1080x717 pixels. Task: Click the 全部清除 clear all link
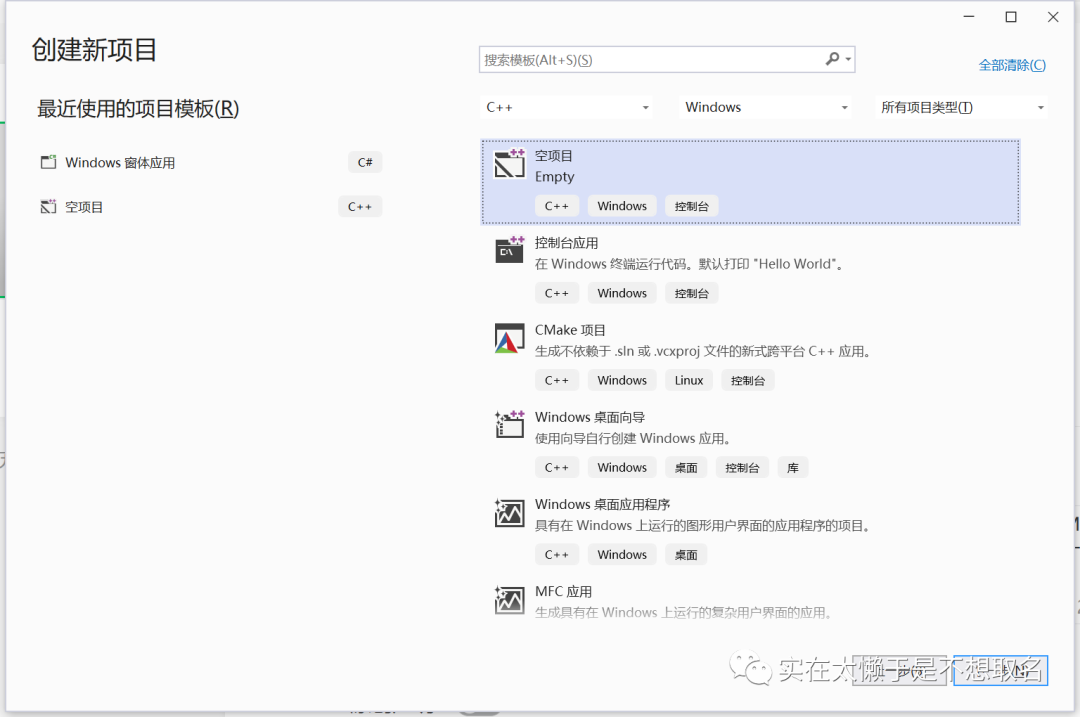pyautogui.click(x=1011, y=65)
